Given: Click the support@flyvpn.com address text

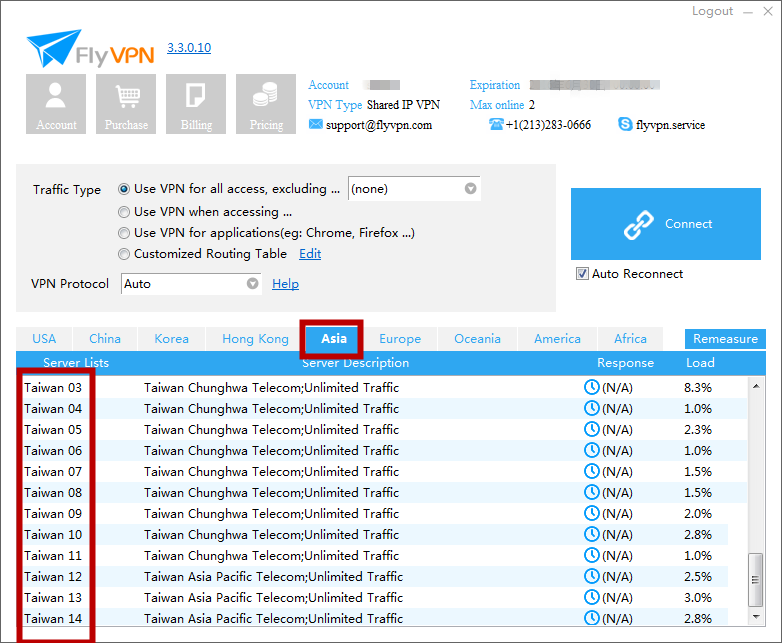Looking at the screenshot, I should tap(379, 125).
